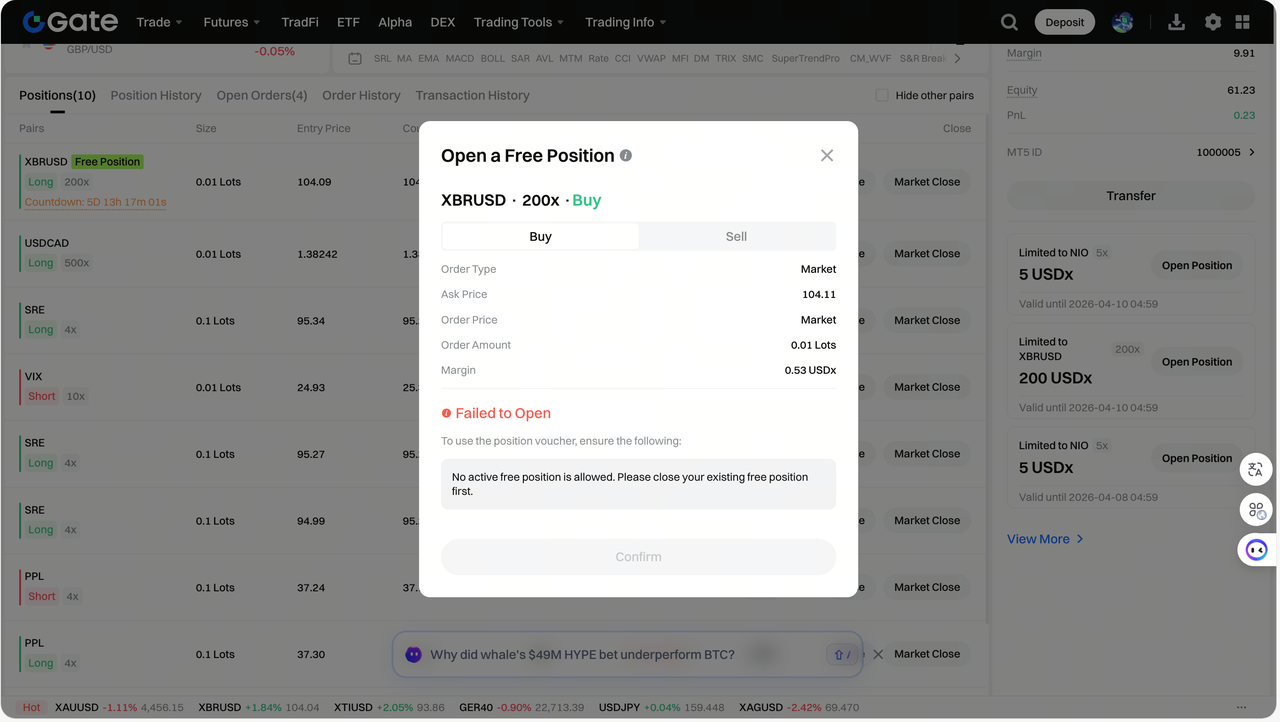The width and height of the screenshot is (1280, 722).
Task: Click the info icon beside Open a Free Position
Action: pyautogui.click(x=626, y=156)
